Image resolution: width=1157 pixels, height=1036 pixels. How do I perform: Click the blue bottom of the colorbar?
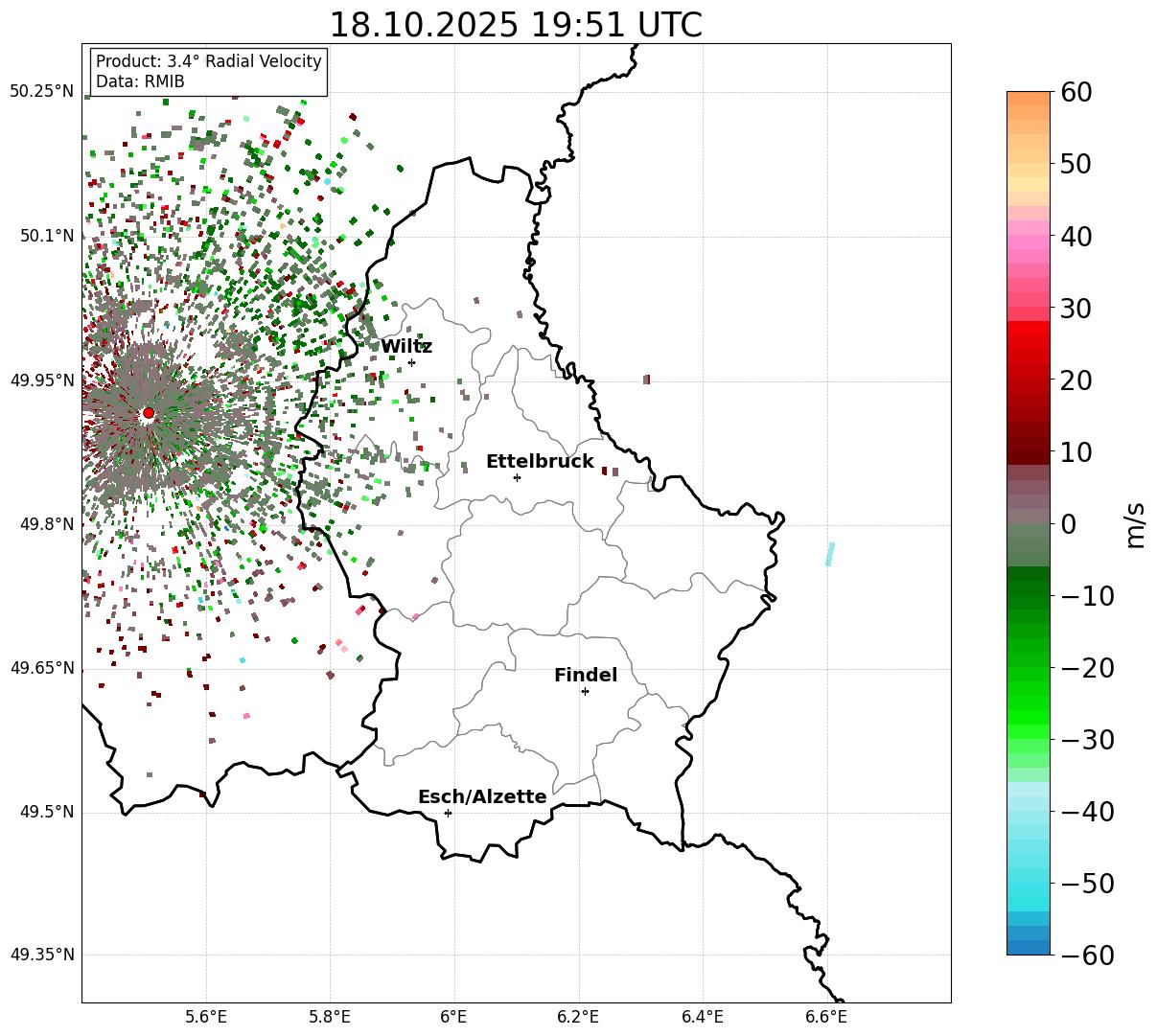coord(1029,940)
